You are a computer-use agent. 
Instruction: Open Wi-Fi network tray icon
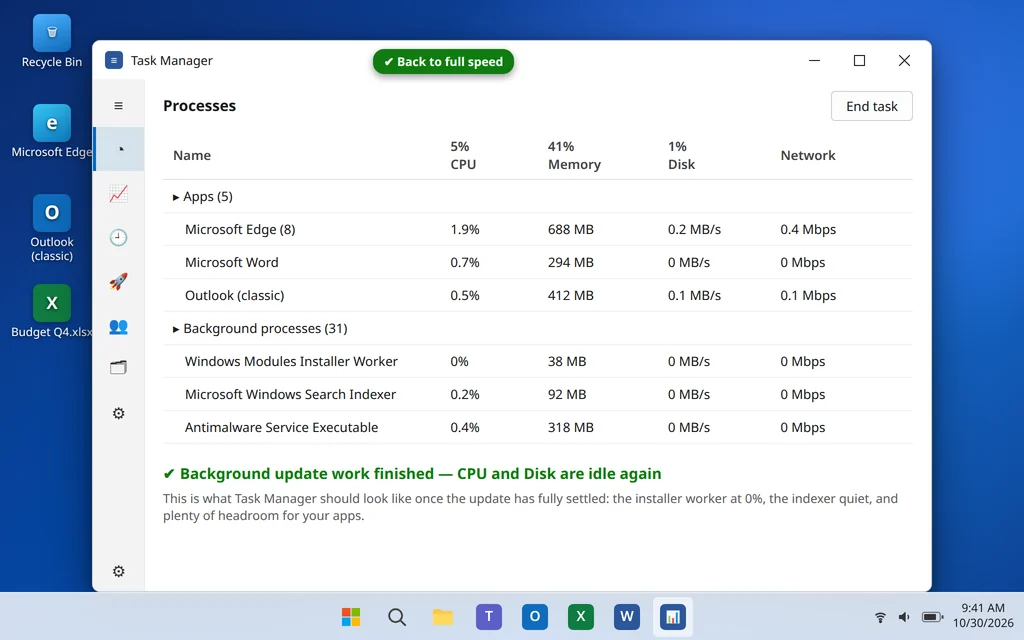880,616
